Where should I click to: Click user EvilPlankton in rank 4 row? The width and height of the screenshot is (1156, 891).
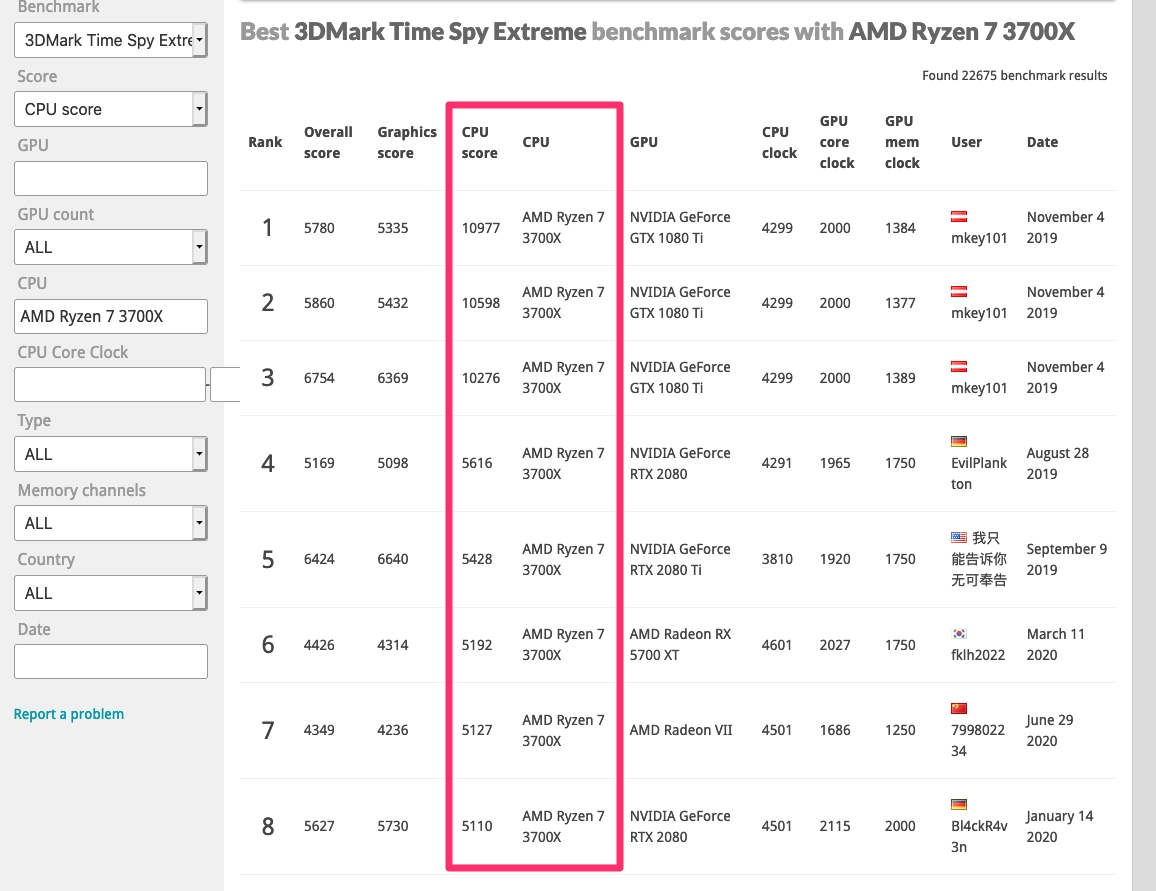[x=979, y=473]
